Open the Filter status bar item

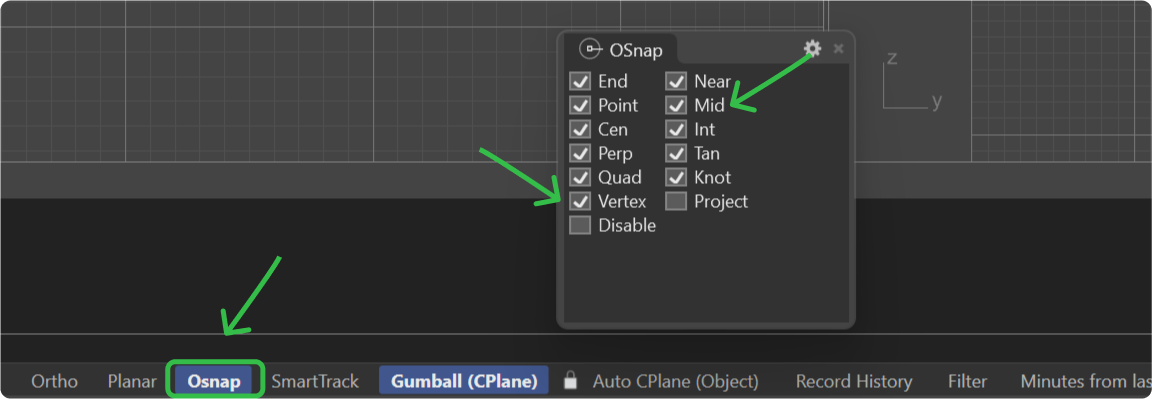click(968, 381)
